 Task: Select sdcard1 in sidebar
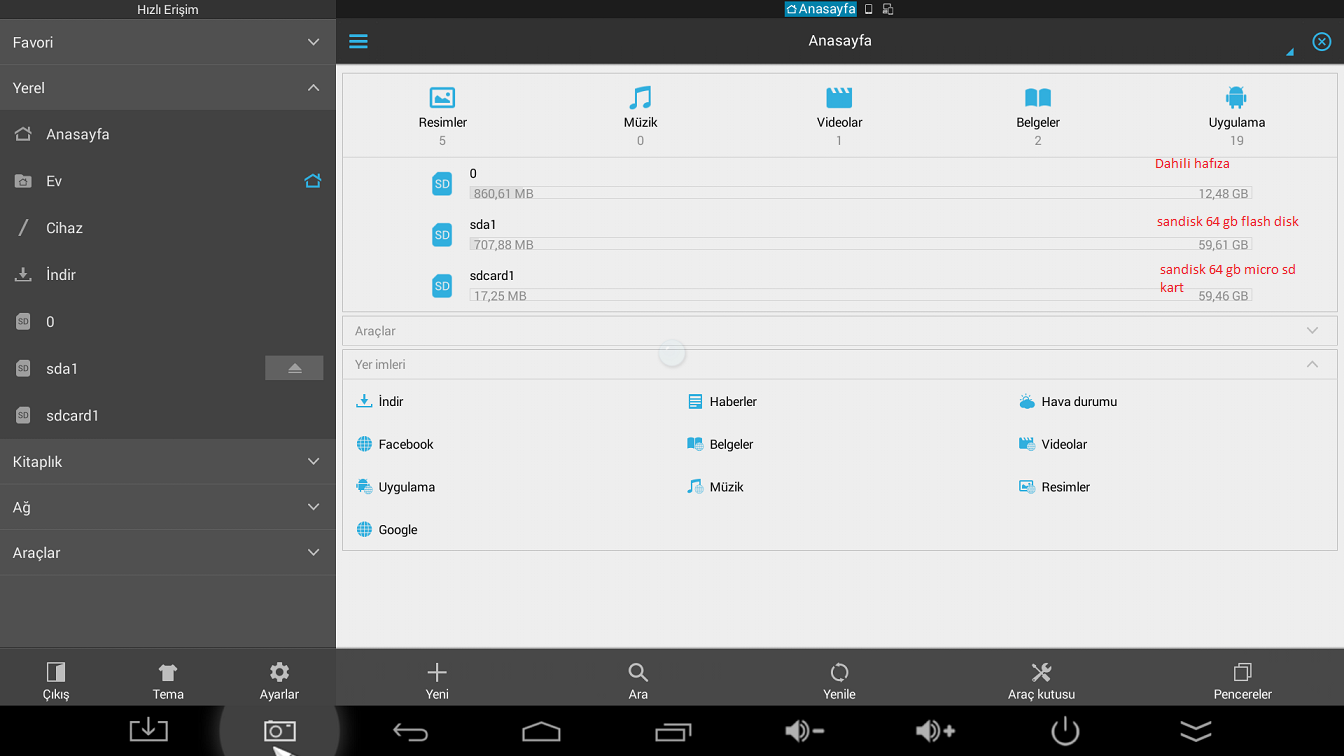tap(167, 416)
